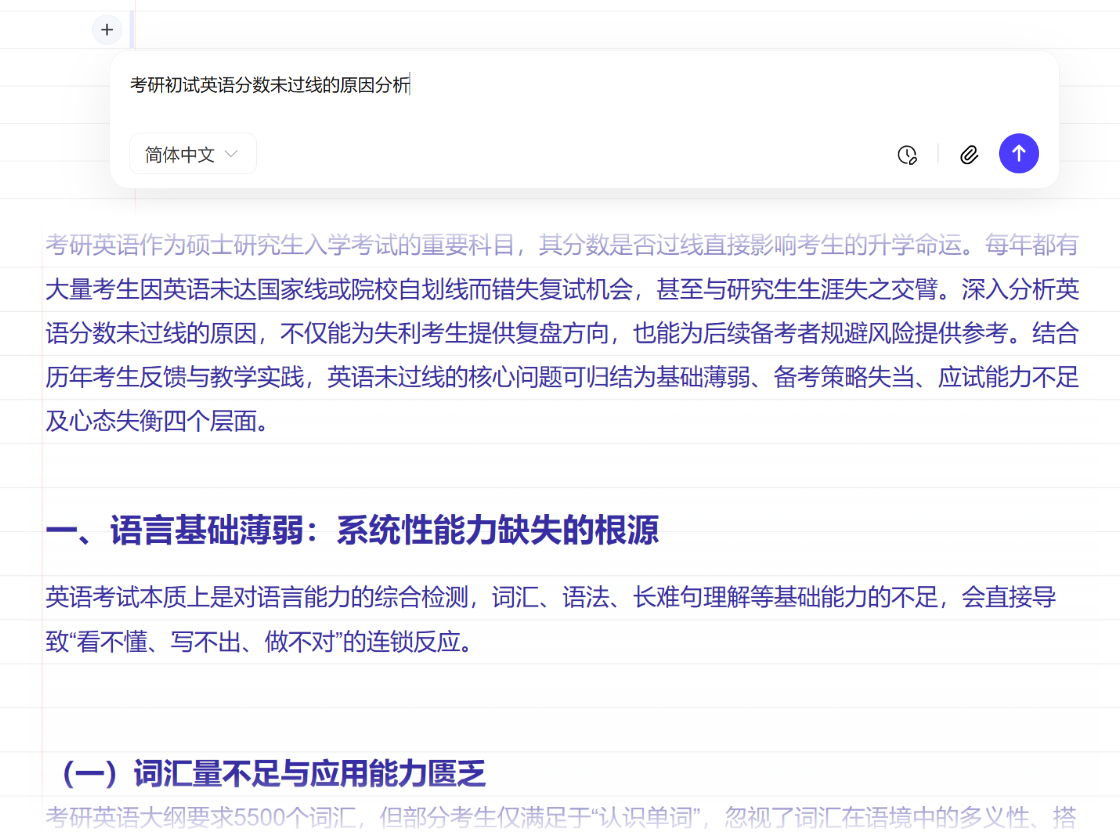Open the 简体中文 language dropdown
Screen dimensions: 1120x840
point(192,154)
